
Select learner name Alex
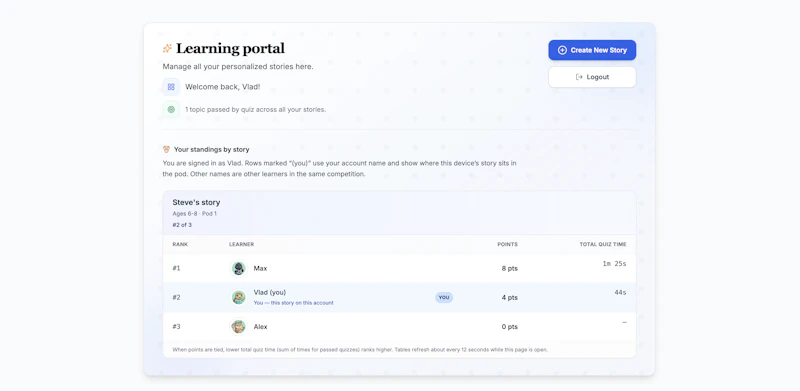point(261,326)
